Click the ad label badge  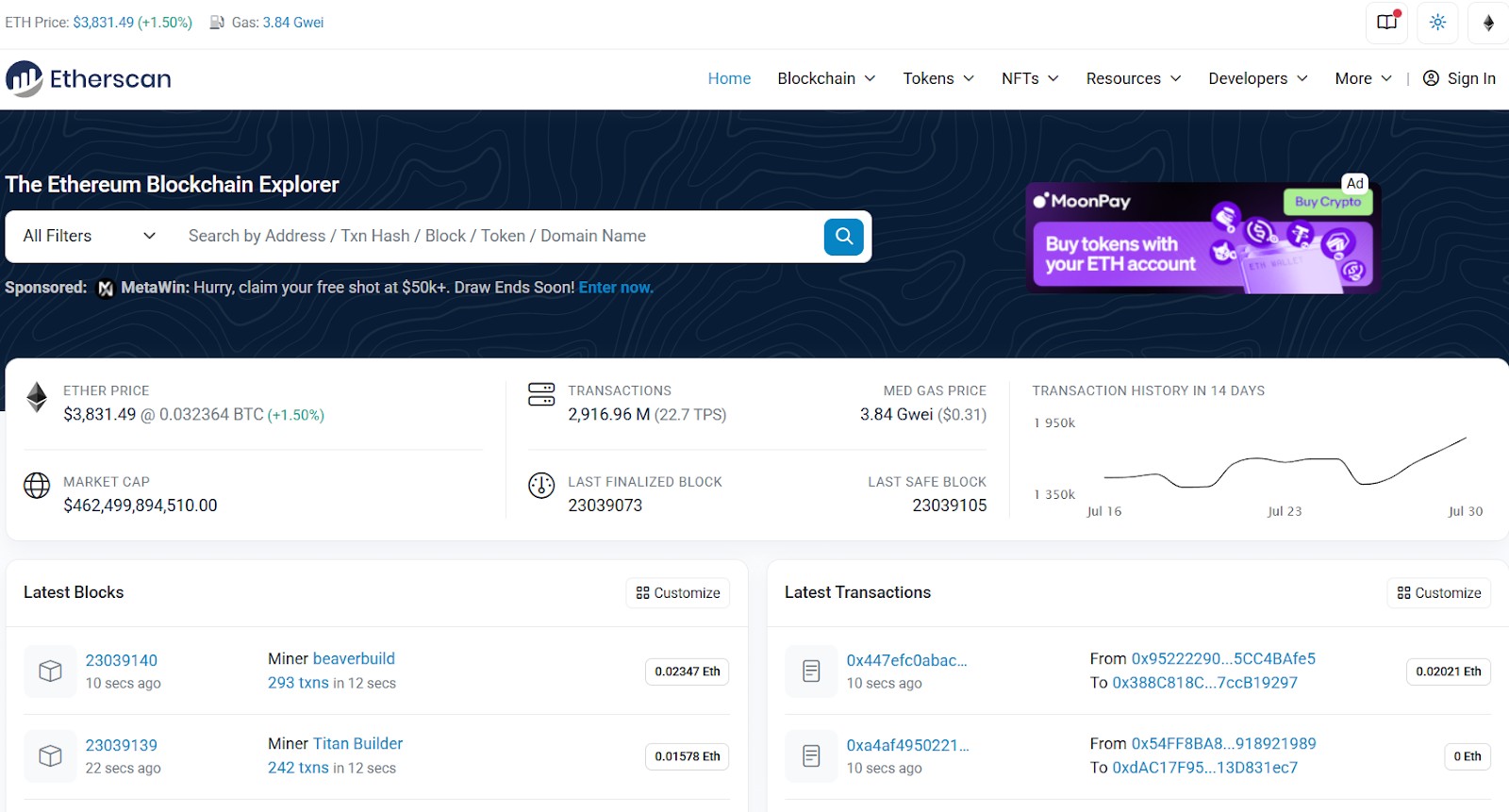coord(1355,183)
